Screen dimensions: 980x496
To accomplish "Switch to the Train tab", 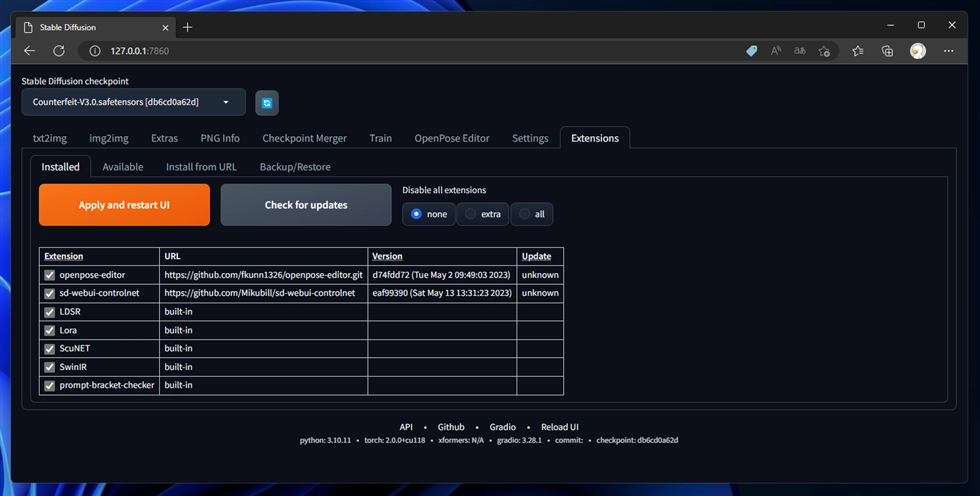I will point(381,138).
